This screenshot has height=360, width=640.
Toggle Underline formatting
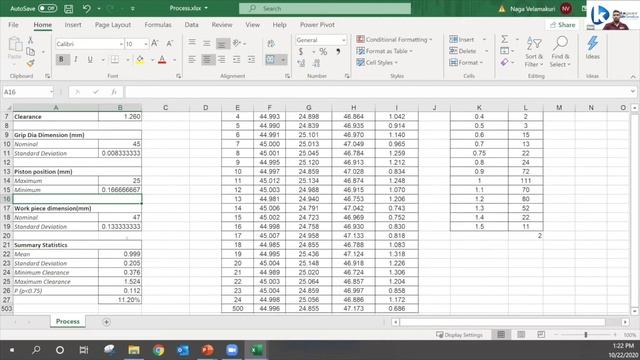tap(90, 60)
